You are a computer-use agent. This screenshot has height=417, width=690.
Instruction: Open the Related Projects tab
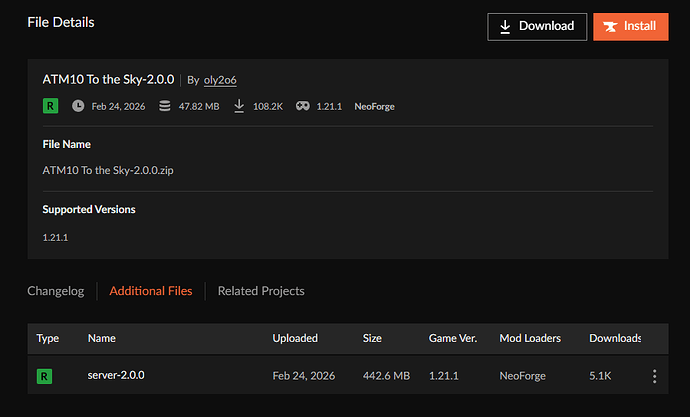(x=261, y=291)
